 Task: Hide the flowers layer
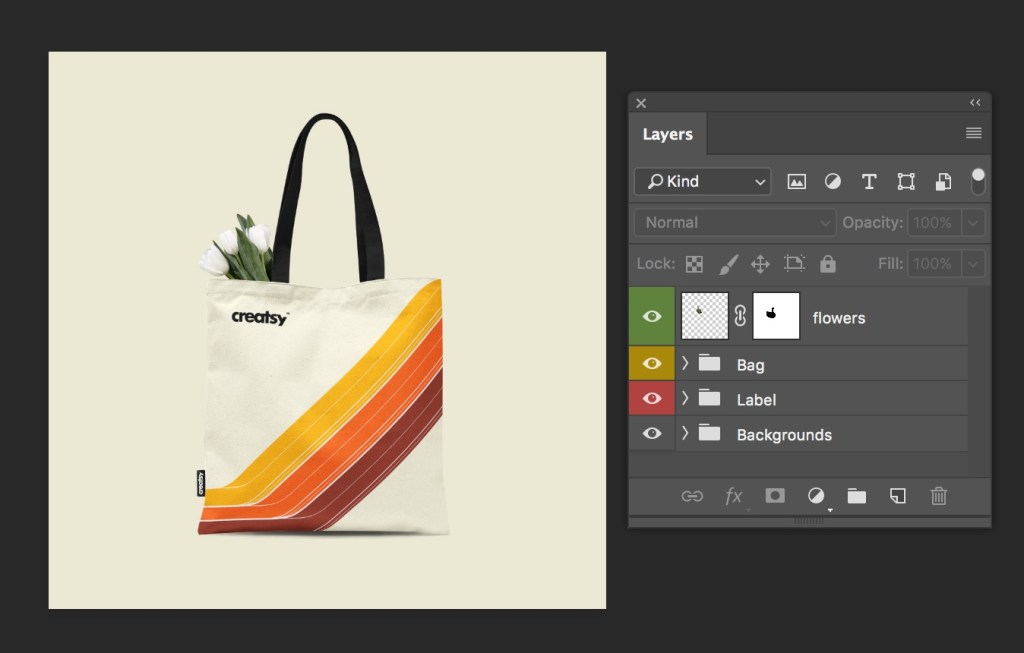pyautogui.click(x=651, y=315)
